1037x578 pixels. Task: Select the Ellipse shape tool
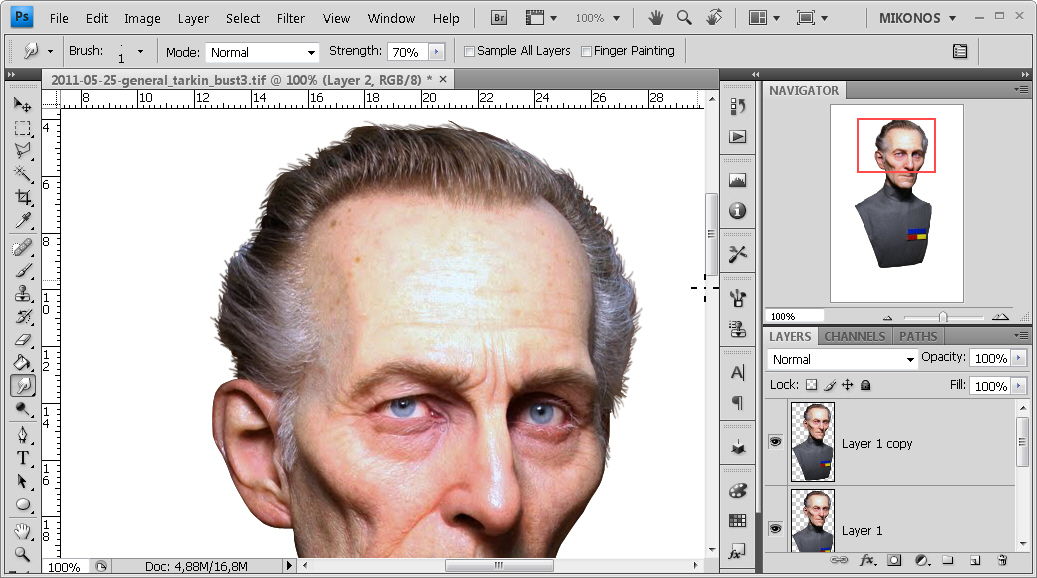[x=22, y=504]
